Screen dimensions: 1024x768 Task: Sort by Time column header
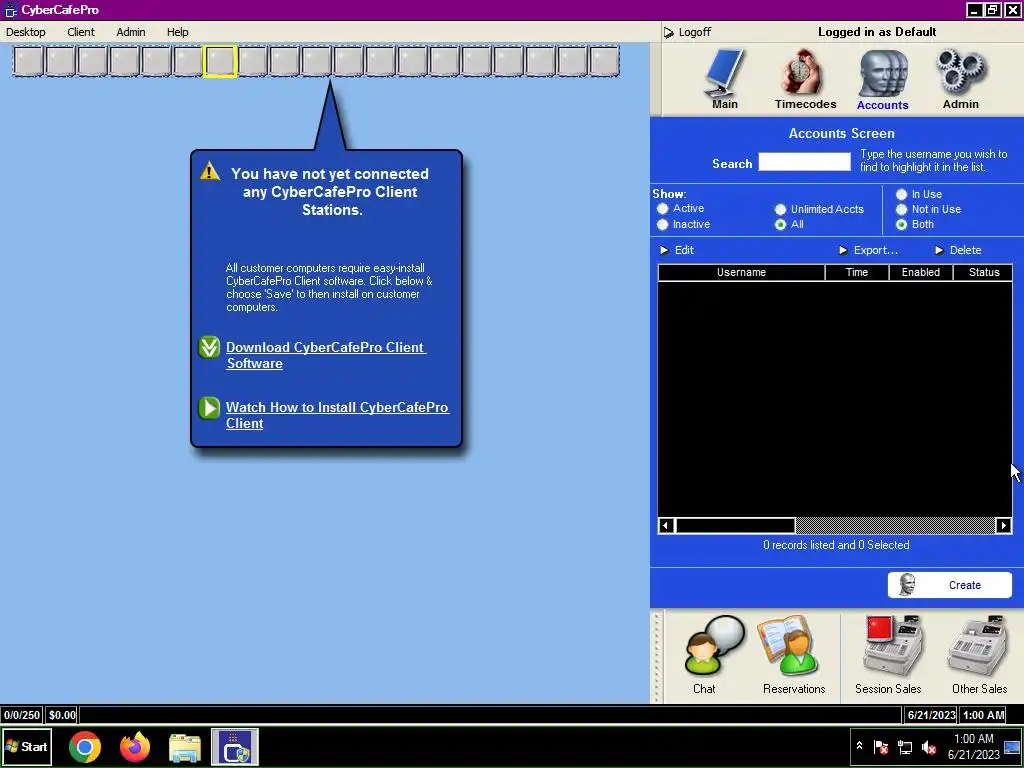pyautogui.click(x=857, y=272)
